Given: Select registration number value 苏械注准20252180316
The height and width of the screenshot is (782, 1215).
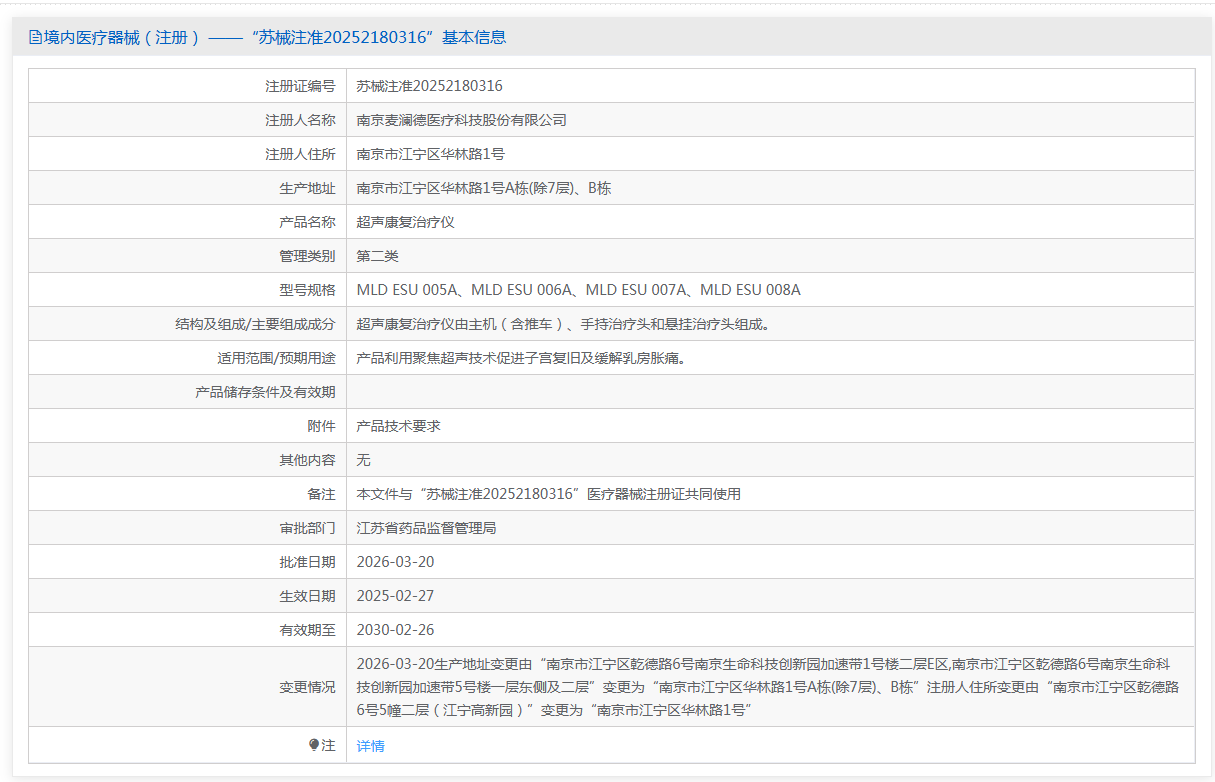Looking at the screenshot, I should click(430, 86).
